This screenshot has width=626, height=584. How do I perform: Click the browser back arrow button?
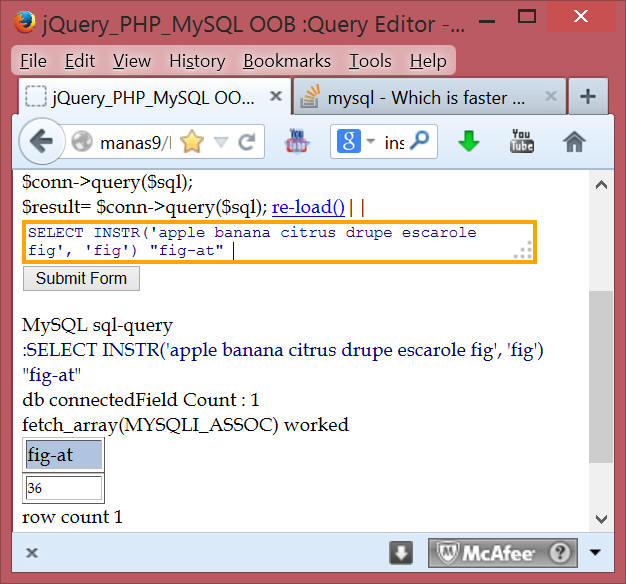pos(41,142)
